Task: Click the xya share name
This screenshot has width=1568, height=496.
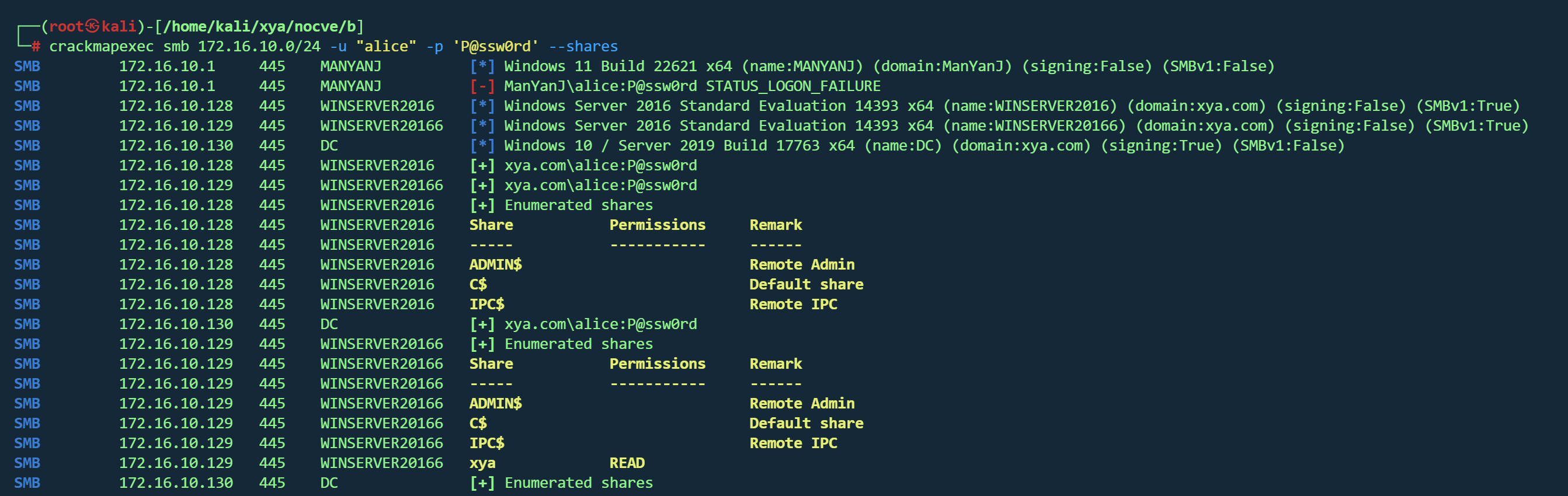Action: [x=482, y=463]
